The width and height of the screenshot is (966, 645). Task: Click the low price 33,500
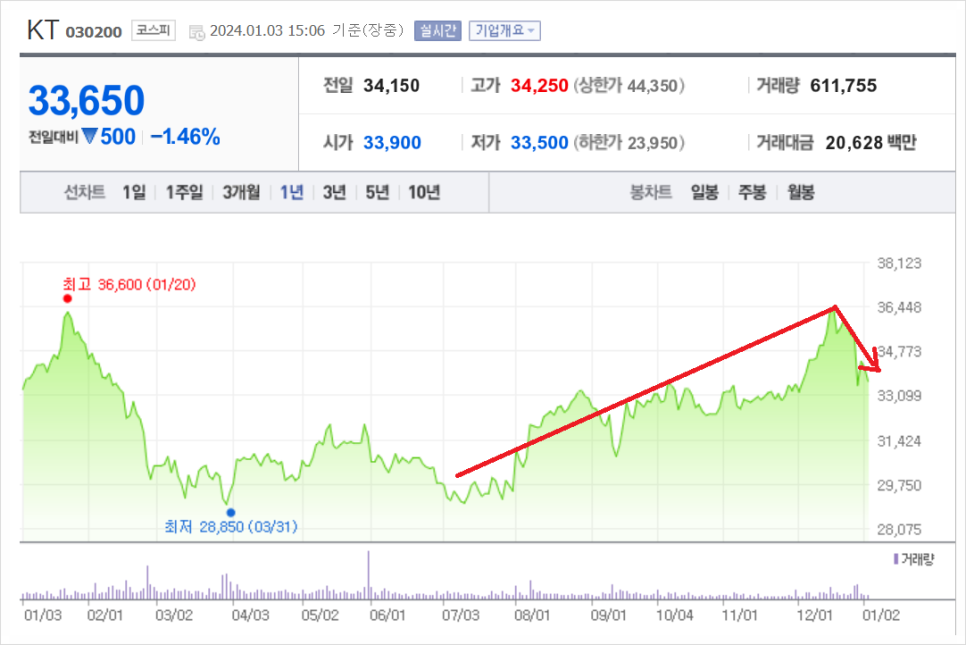tap(539, 143)
